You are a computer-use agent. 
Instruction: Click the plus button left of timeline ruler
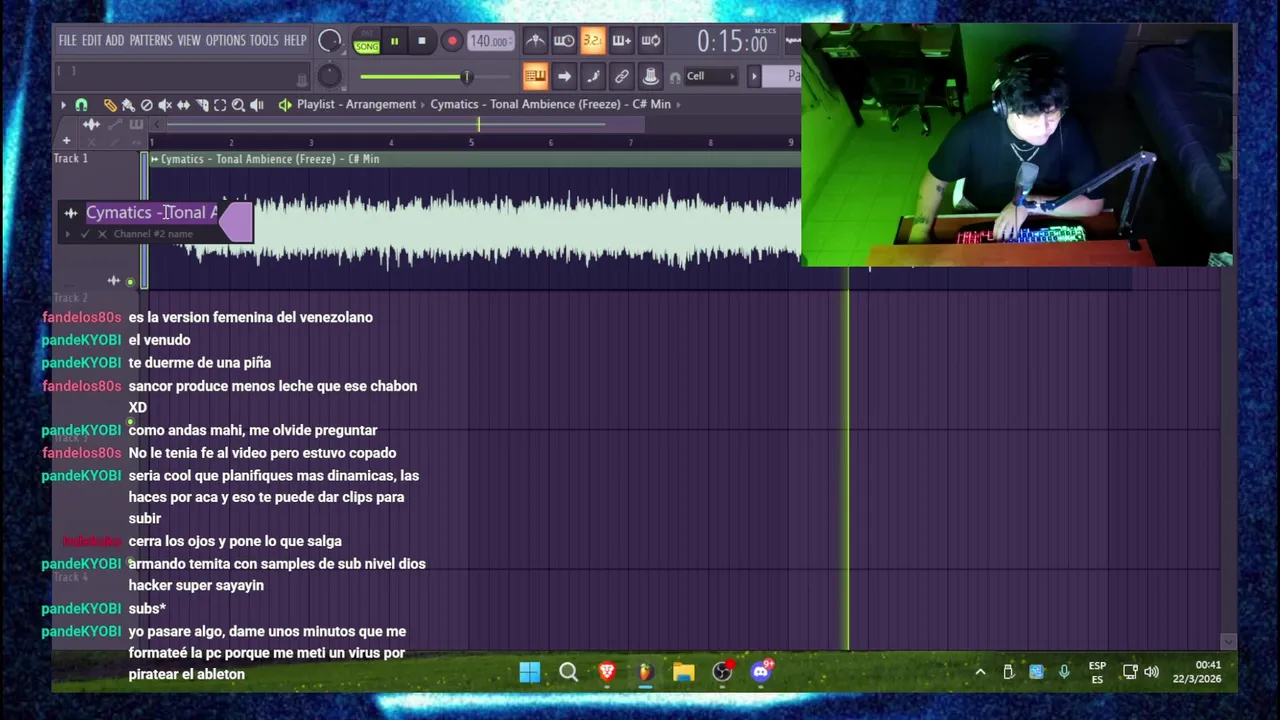[x=66, y=141]
